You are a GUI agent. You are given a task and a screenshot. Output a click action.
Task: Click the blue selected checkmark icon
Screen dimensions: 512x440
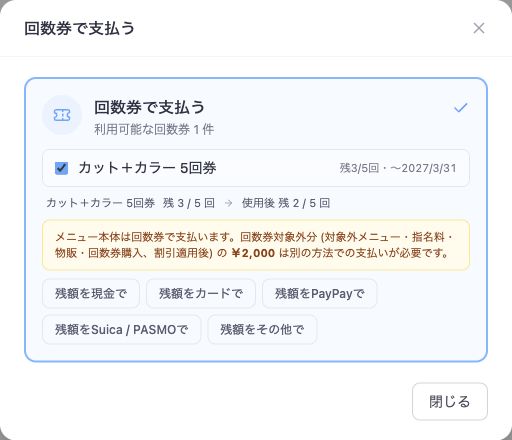point(461,108)
